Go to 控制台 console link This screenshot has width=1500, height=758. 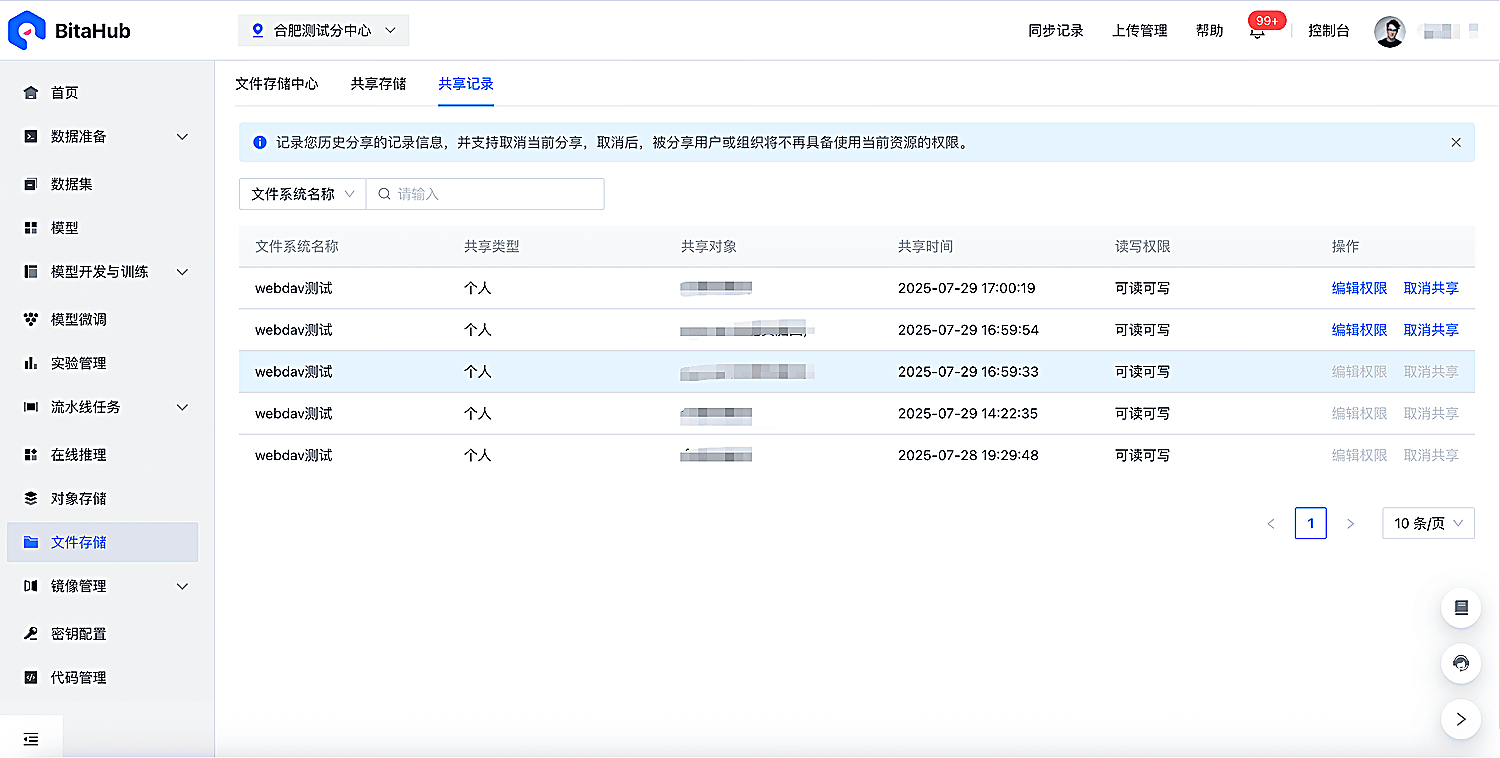tap(1329, 31)
